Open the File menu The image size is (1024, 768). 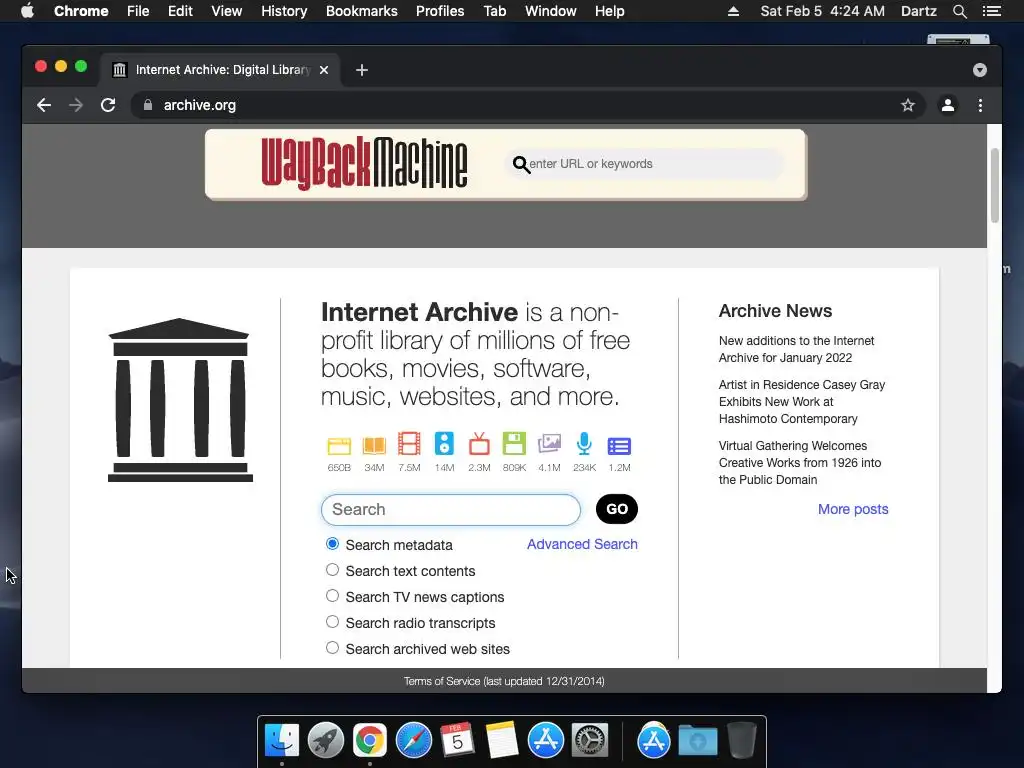pyautogui.click(x=138, y=11)
